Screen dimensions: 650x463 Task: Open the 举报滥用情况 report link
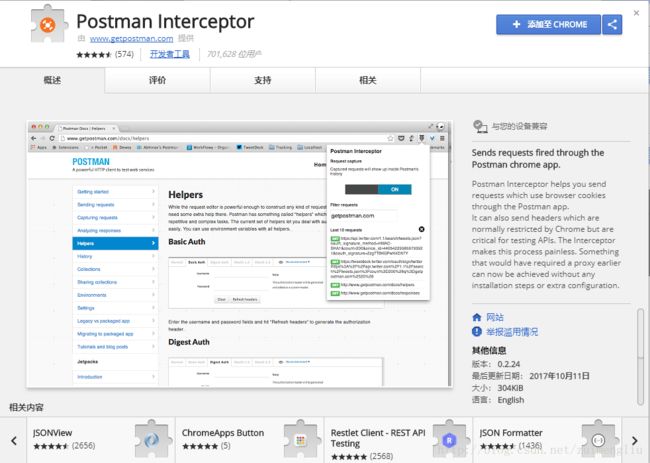pos(512,332)
